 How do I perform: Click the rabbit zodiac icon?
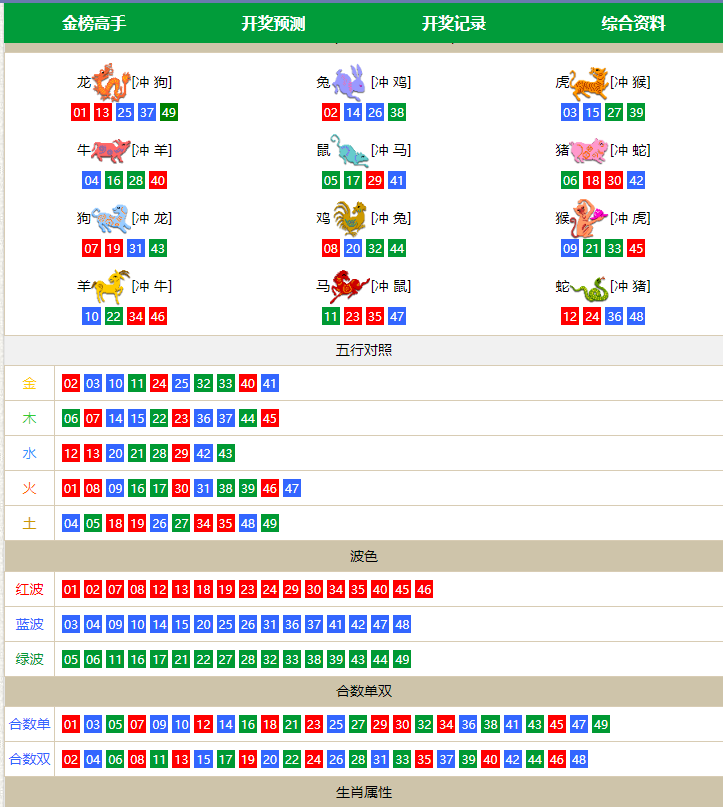click(x=349, y=82)
